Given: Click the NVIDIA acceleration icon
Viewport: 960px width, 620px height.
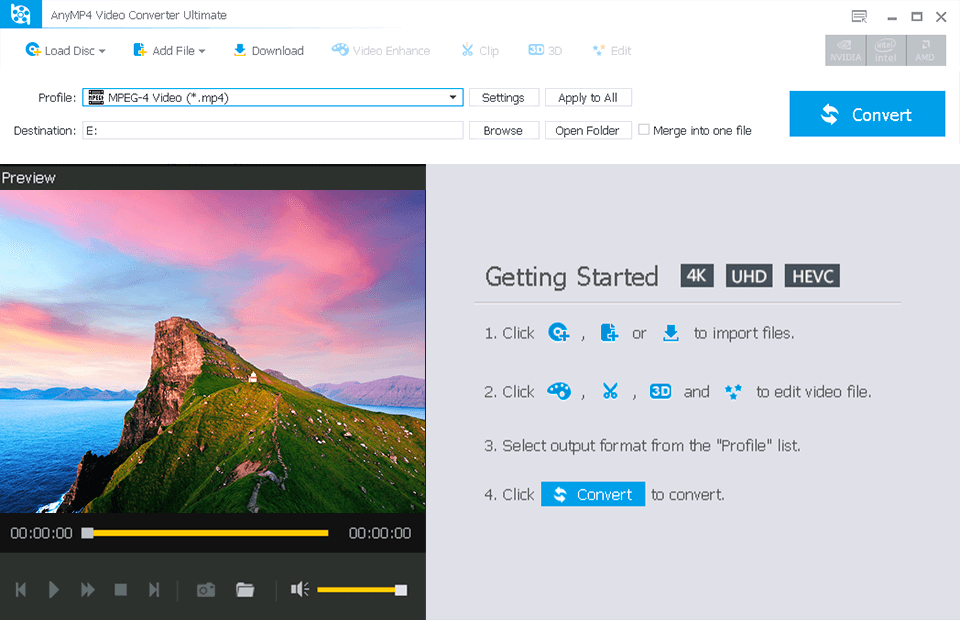Looking at the screenshot, I should [844, 50].
